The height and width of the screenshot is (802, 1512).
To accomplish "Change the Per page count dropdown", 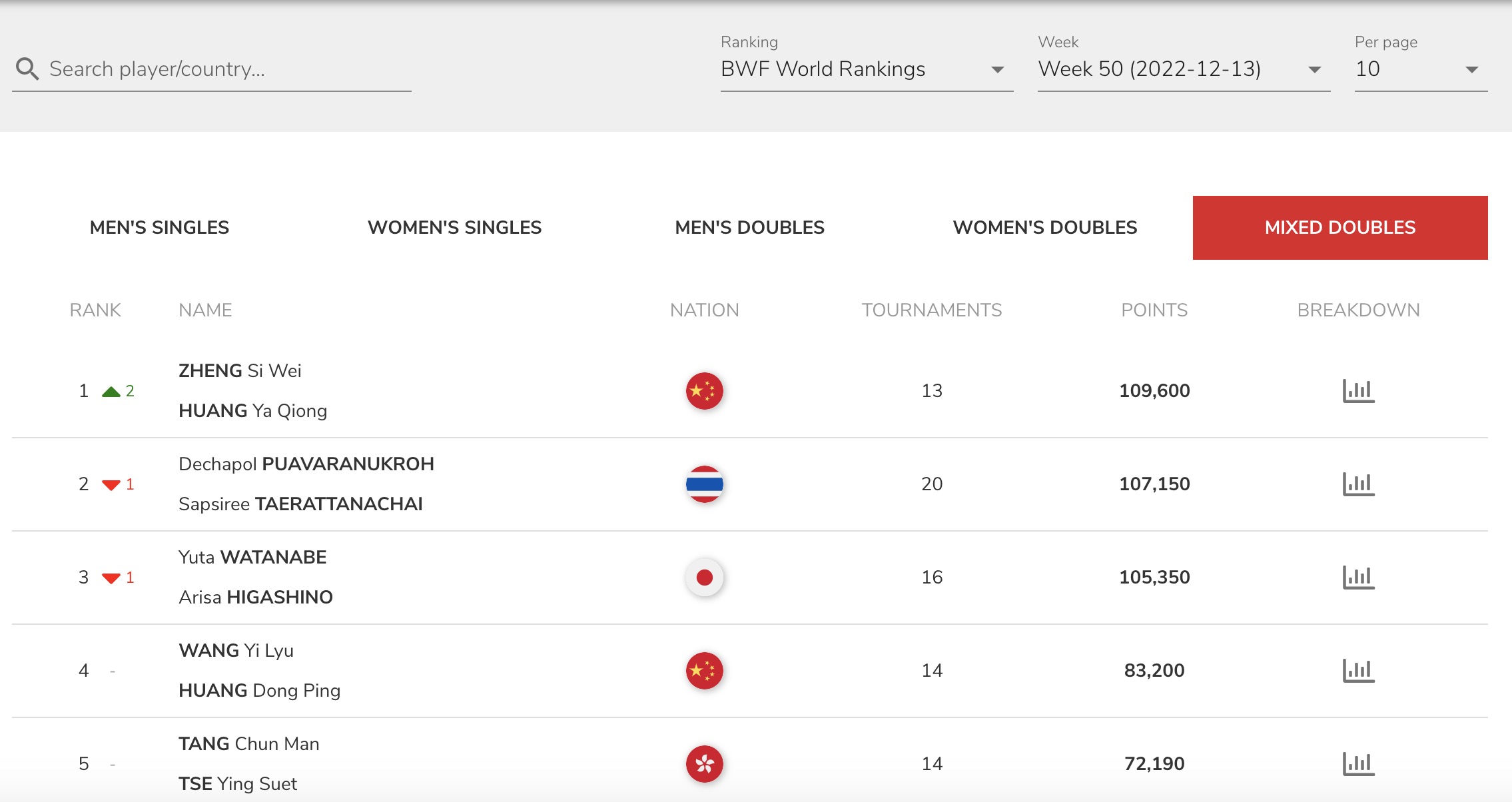I will (x=1420, y=69).
